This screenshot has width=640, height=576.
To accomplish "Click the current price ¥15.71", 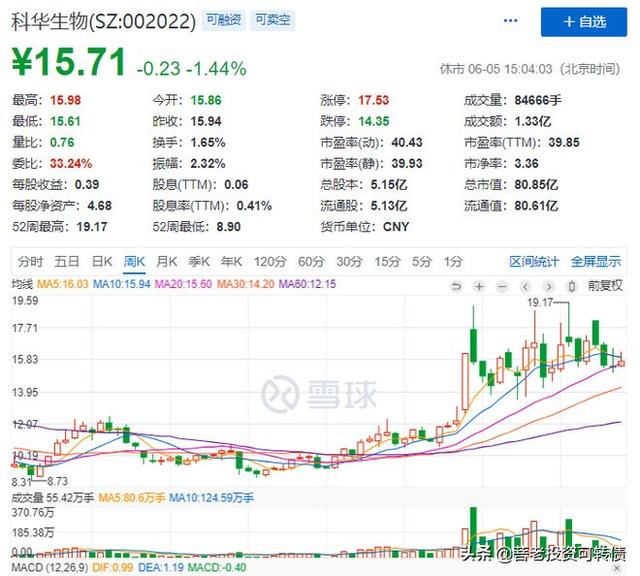I will [x=68, y=62].
